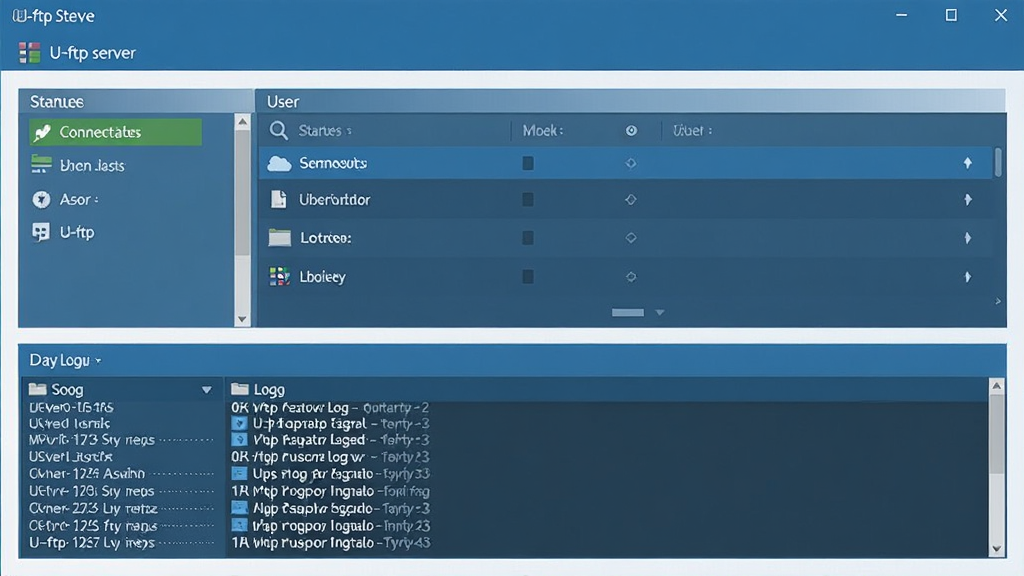Image resolution: width=1024 pixels, height=576 pixels.
Task: Expand the Uberortdor row arrow at far right
Action: pos(968,199)
